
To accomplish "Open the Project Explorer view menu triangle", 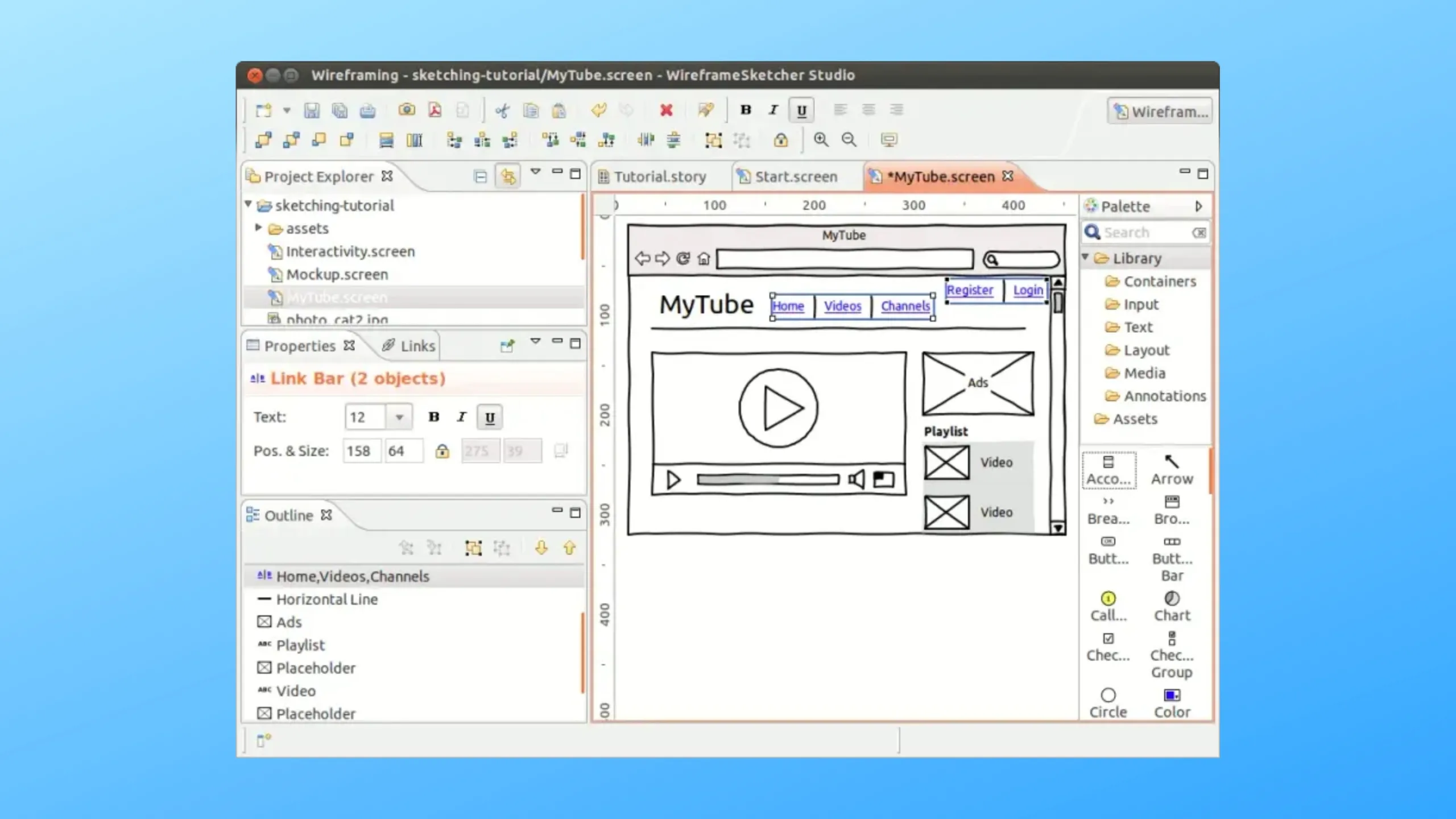I will pyautogui.click(x=535, y=171).
